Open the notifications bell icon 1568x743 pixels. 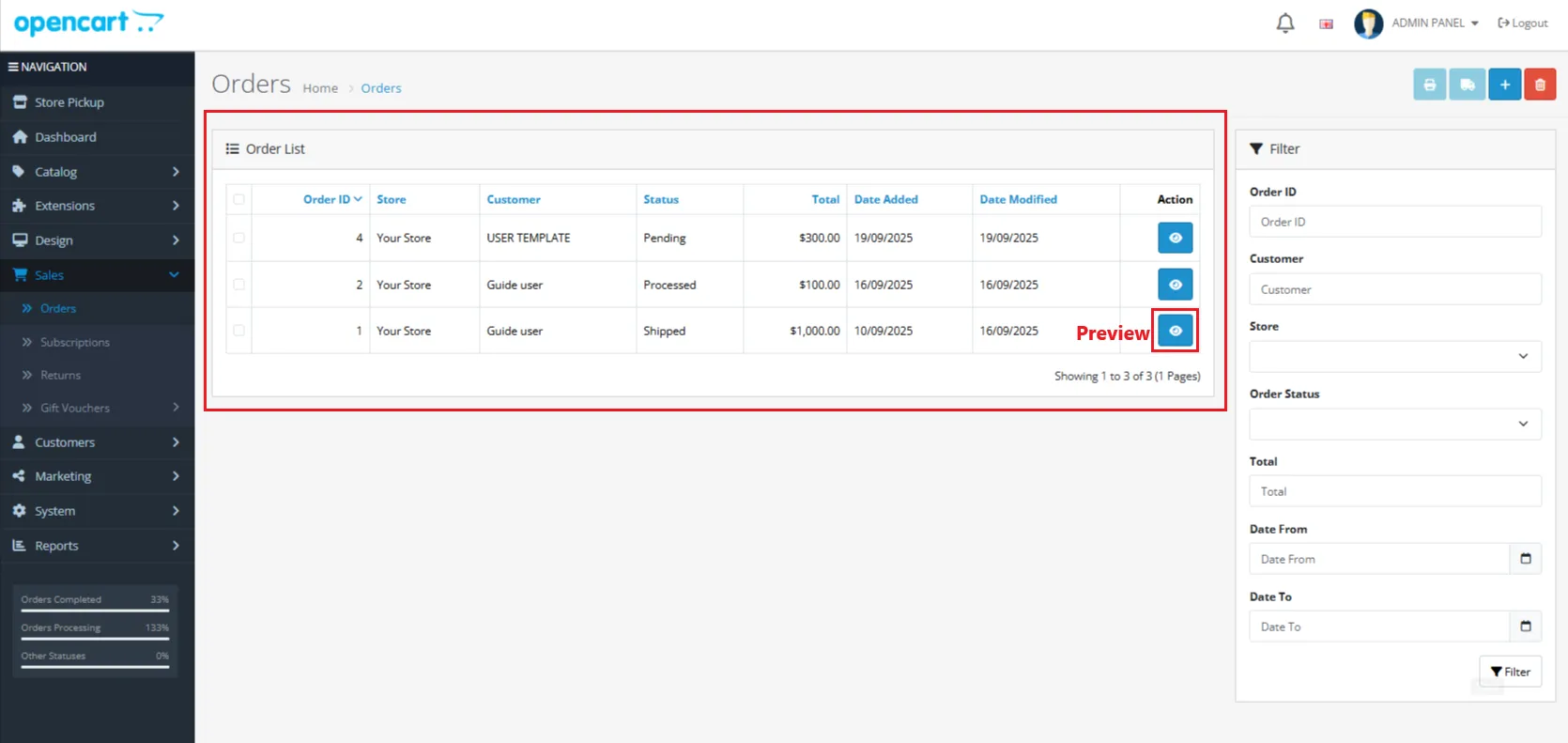(1285, 23)
